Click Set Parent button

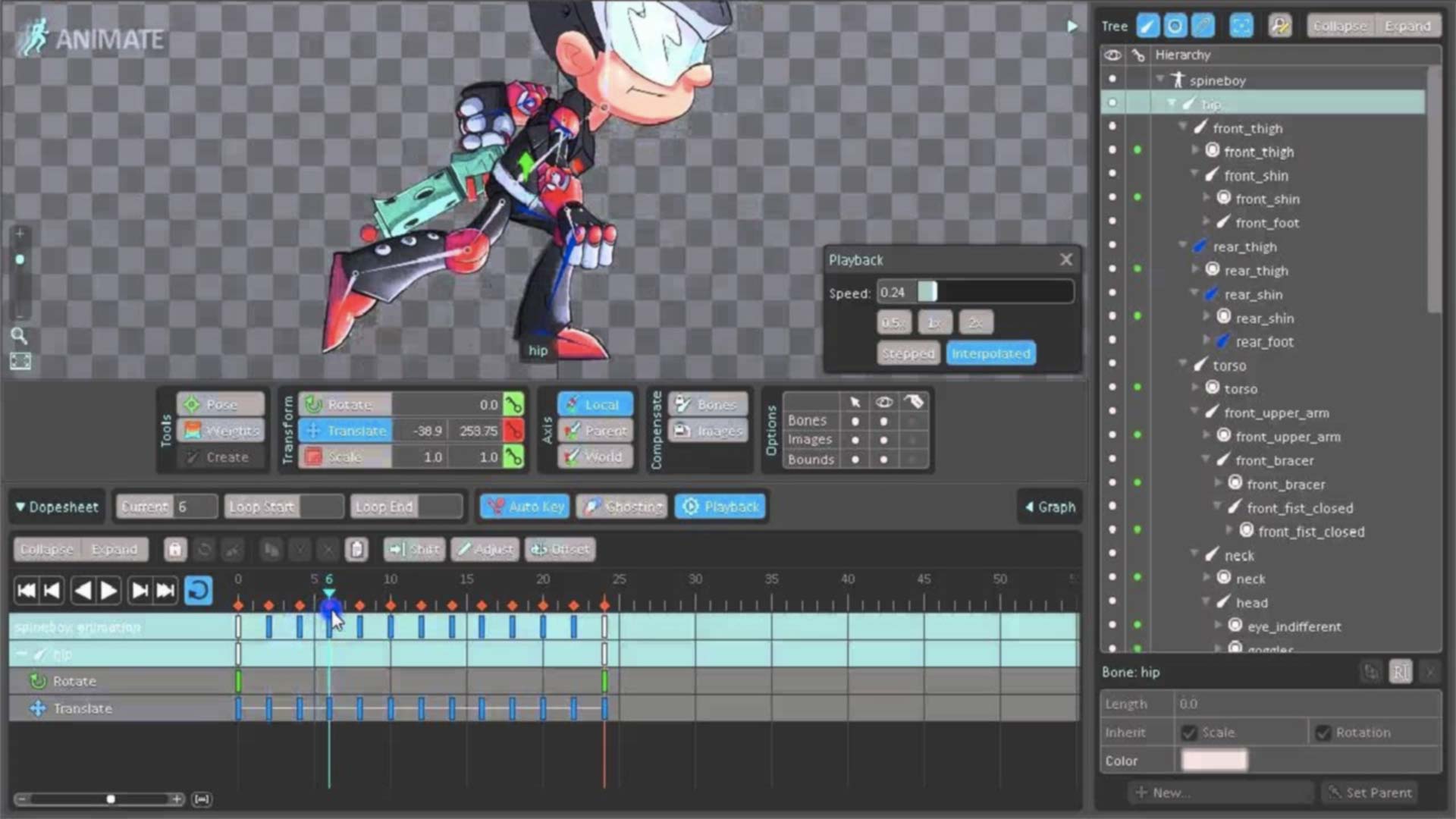(x=1370, y=792)
